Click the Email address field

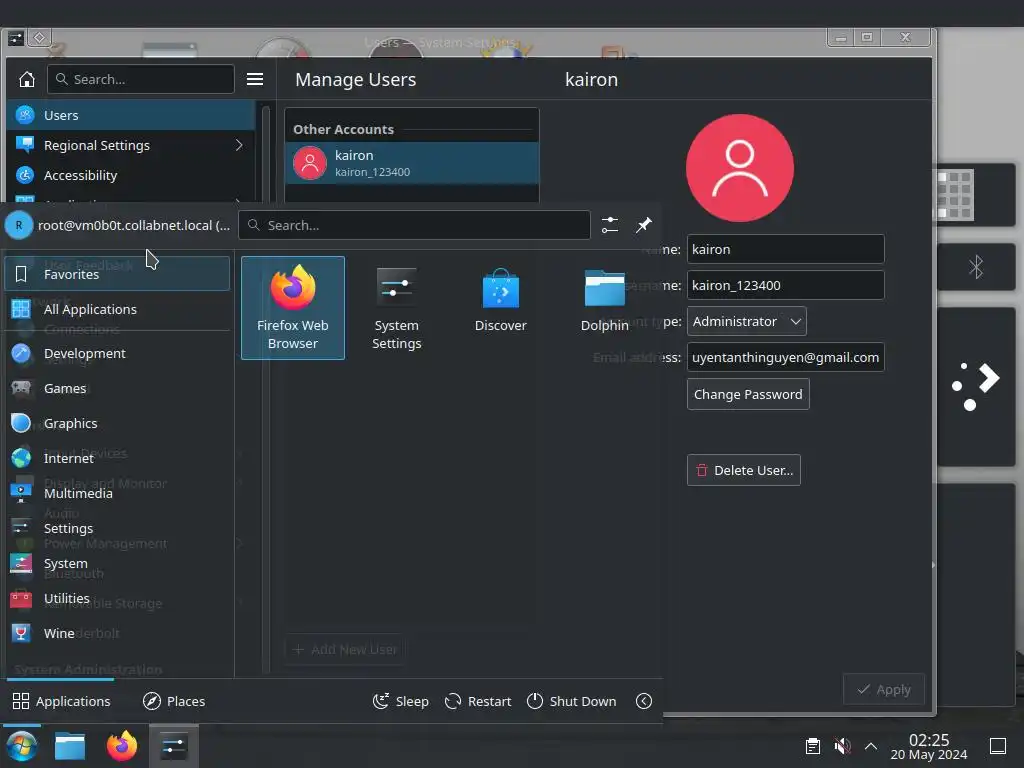pos(786,357)
